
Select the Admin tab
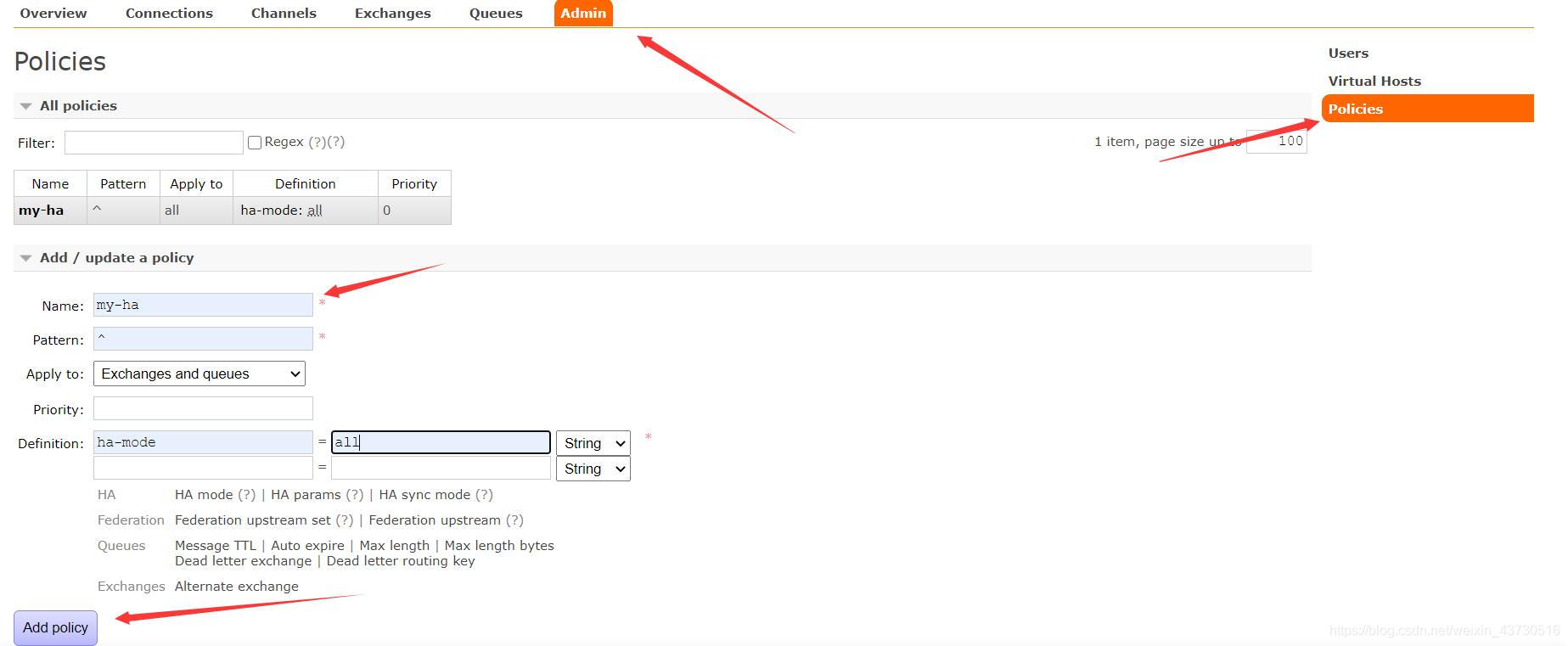pos(583,14)
